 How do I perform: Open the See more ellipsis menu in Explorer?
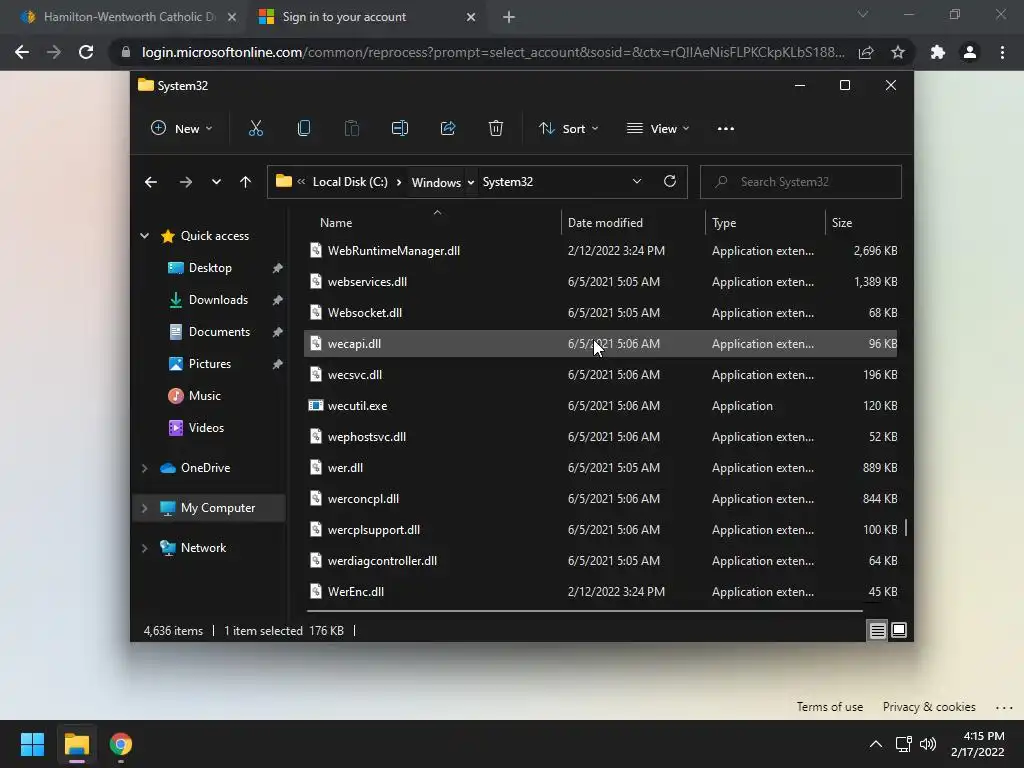pos(726,129)
